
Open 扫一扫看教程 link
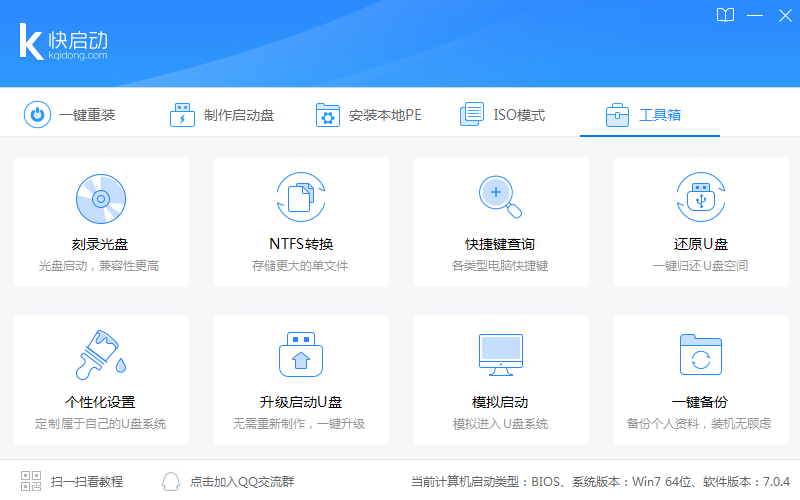point(87,482)
